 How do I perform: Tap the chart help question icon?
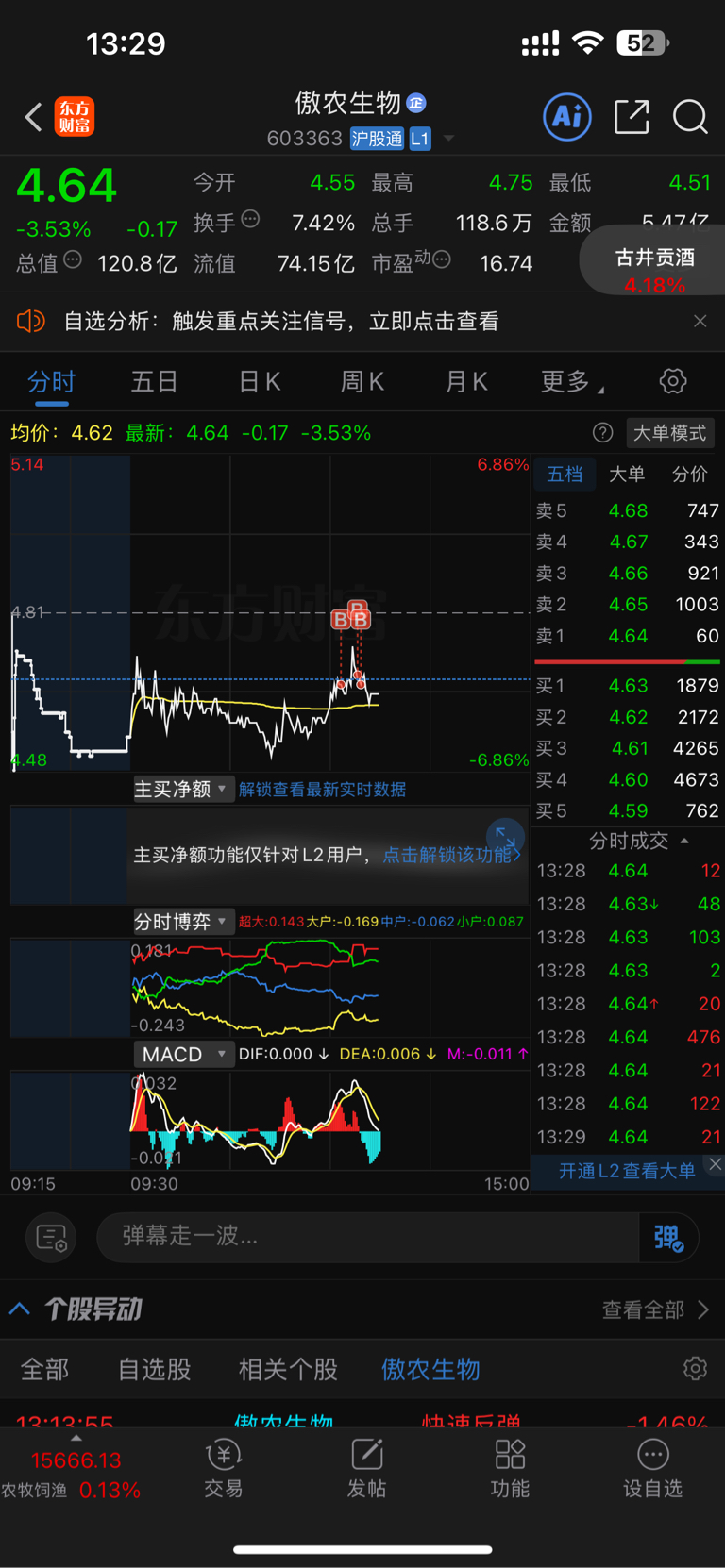click(602, 432)
